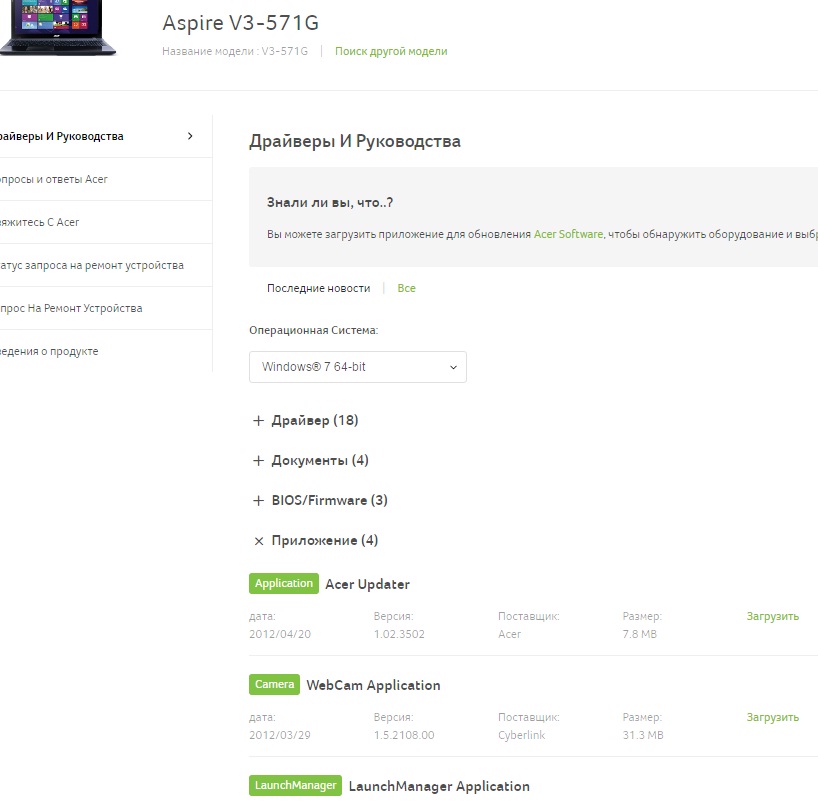The width and height of the screenshot is (818, 803).
Task: Click the 'Знали ли вы, что..?' heading
Action: (330, 202)
